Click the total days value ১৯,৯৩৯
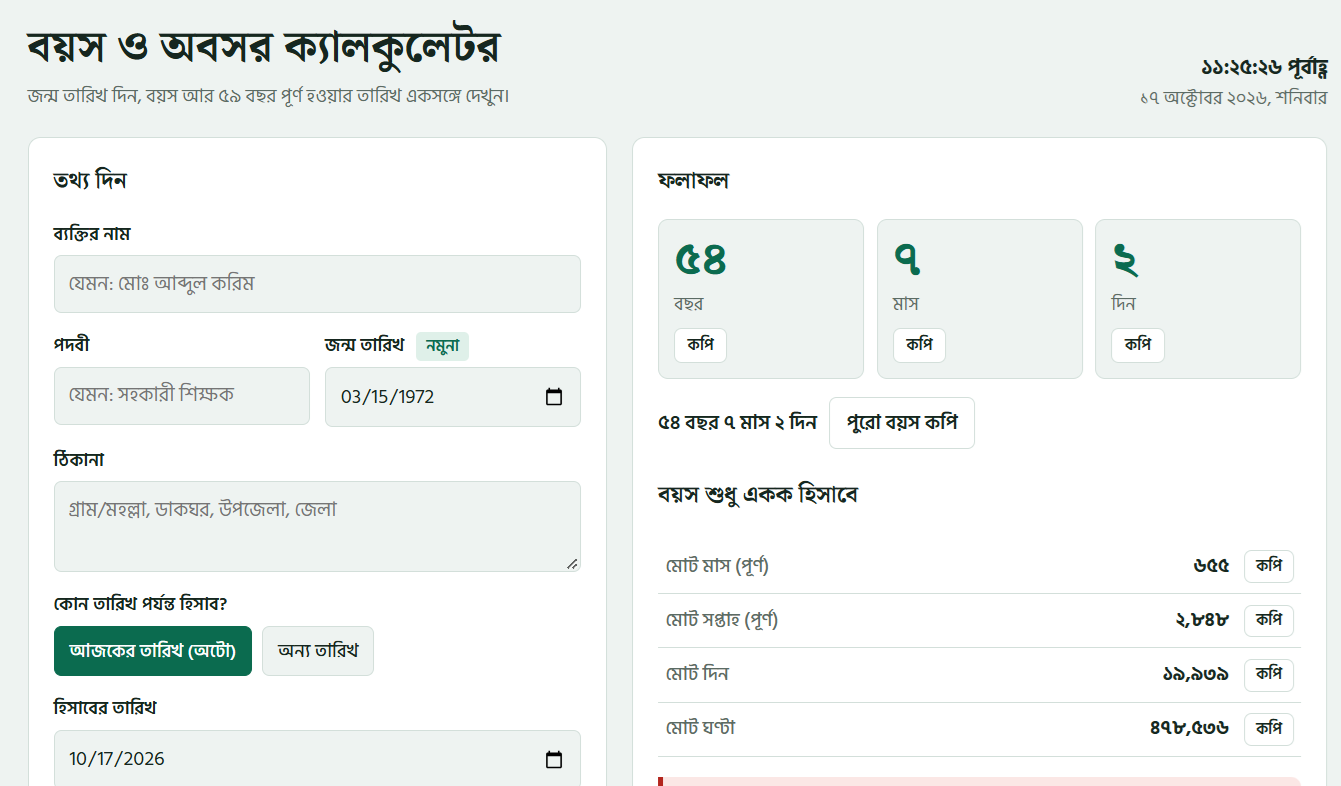This screenshot has width=1341, height=786. click(x=1196, y=675)
